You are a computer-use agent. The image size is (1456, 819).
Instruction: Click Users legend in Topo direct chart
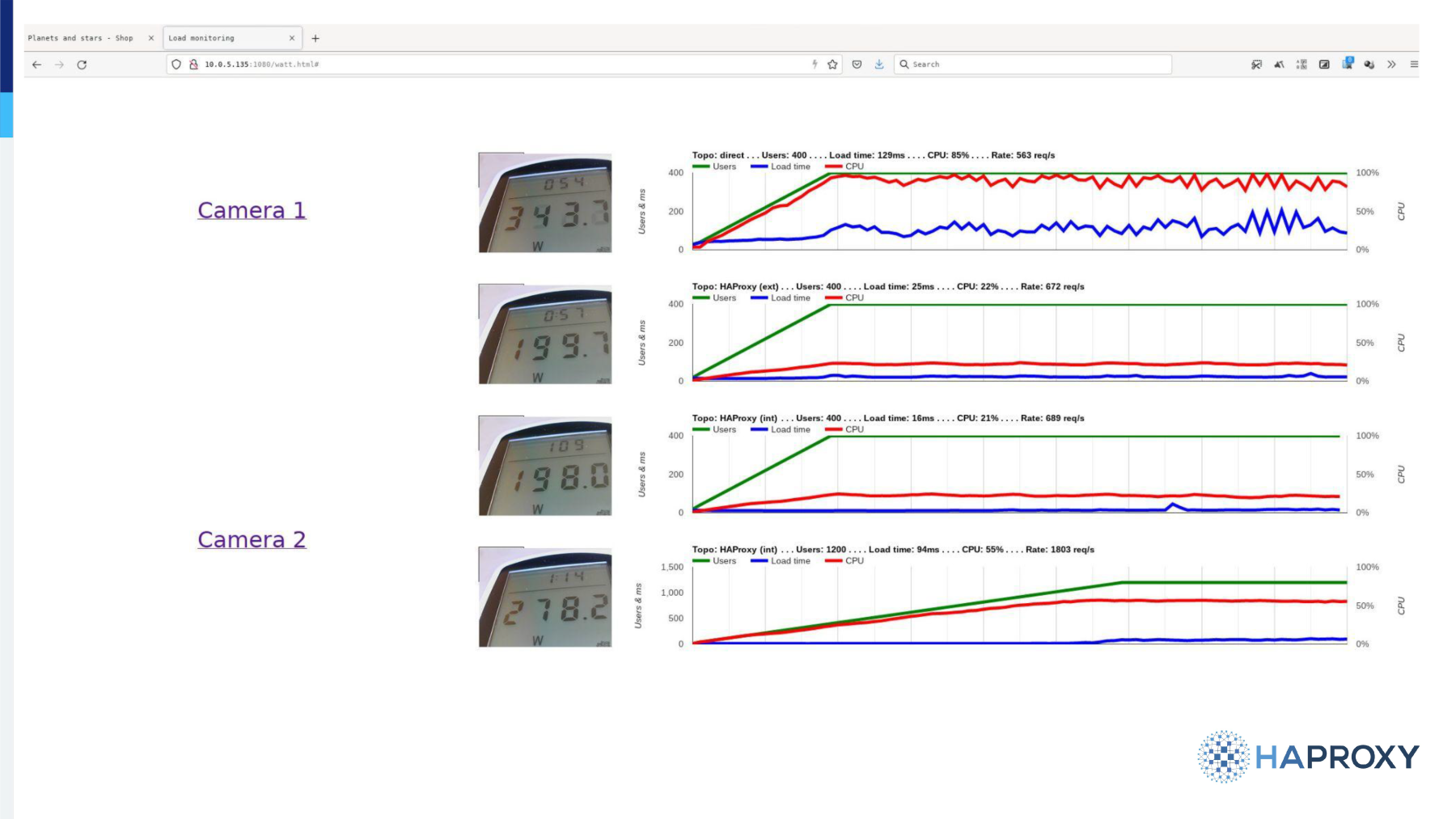coord(715,167)
